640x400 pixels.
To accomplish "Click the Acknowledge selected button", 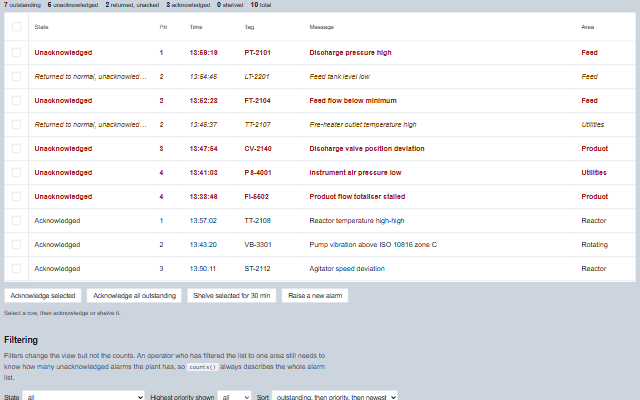I will coord(42,296).
